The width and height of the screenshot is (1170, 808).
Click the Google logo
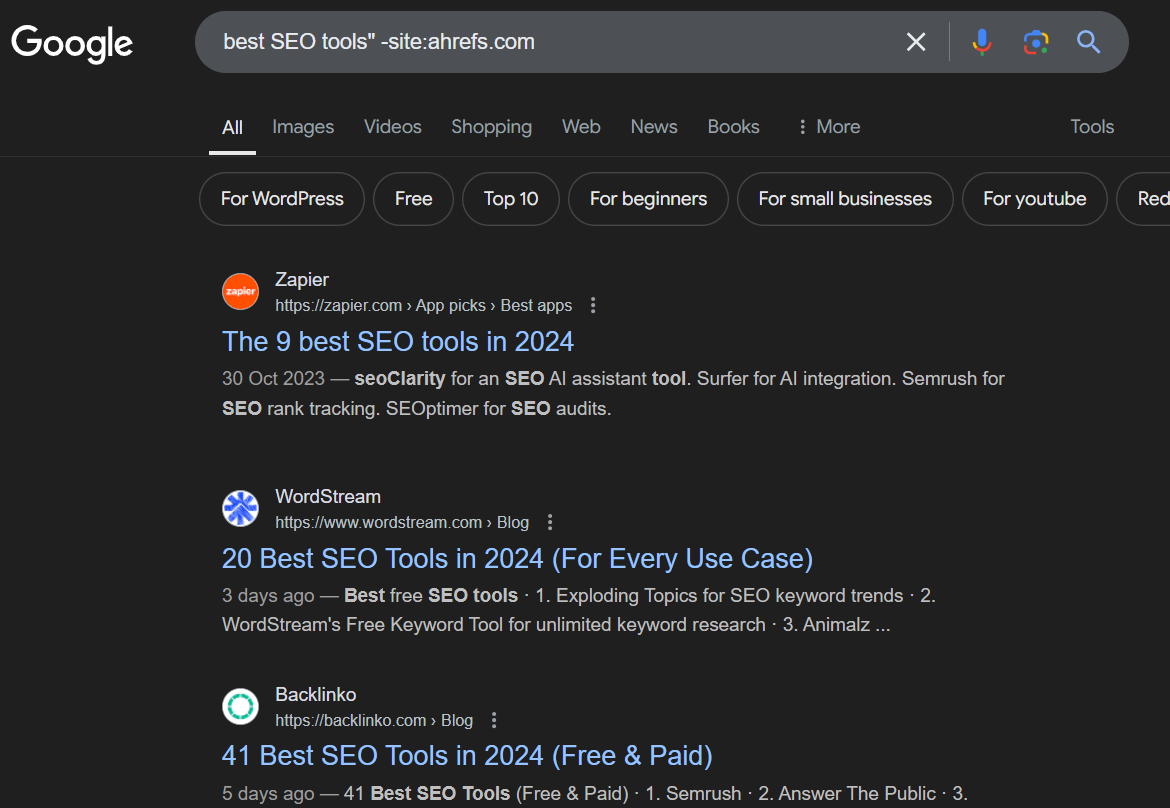tap(72, 43)
